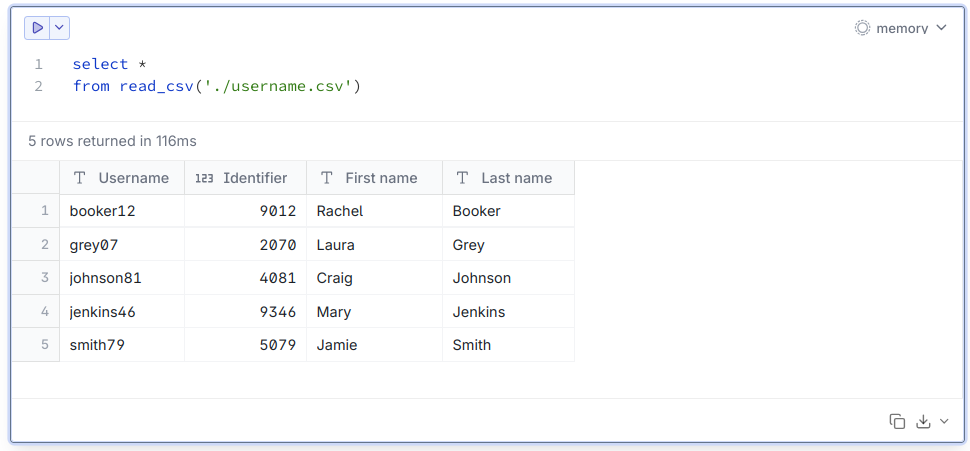Click the text type icon on Username

tap(79, 178)
